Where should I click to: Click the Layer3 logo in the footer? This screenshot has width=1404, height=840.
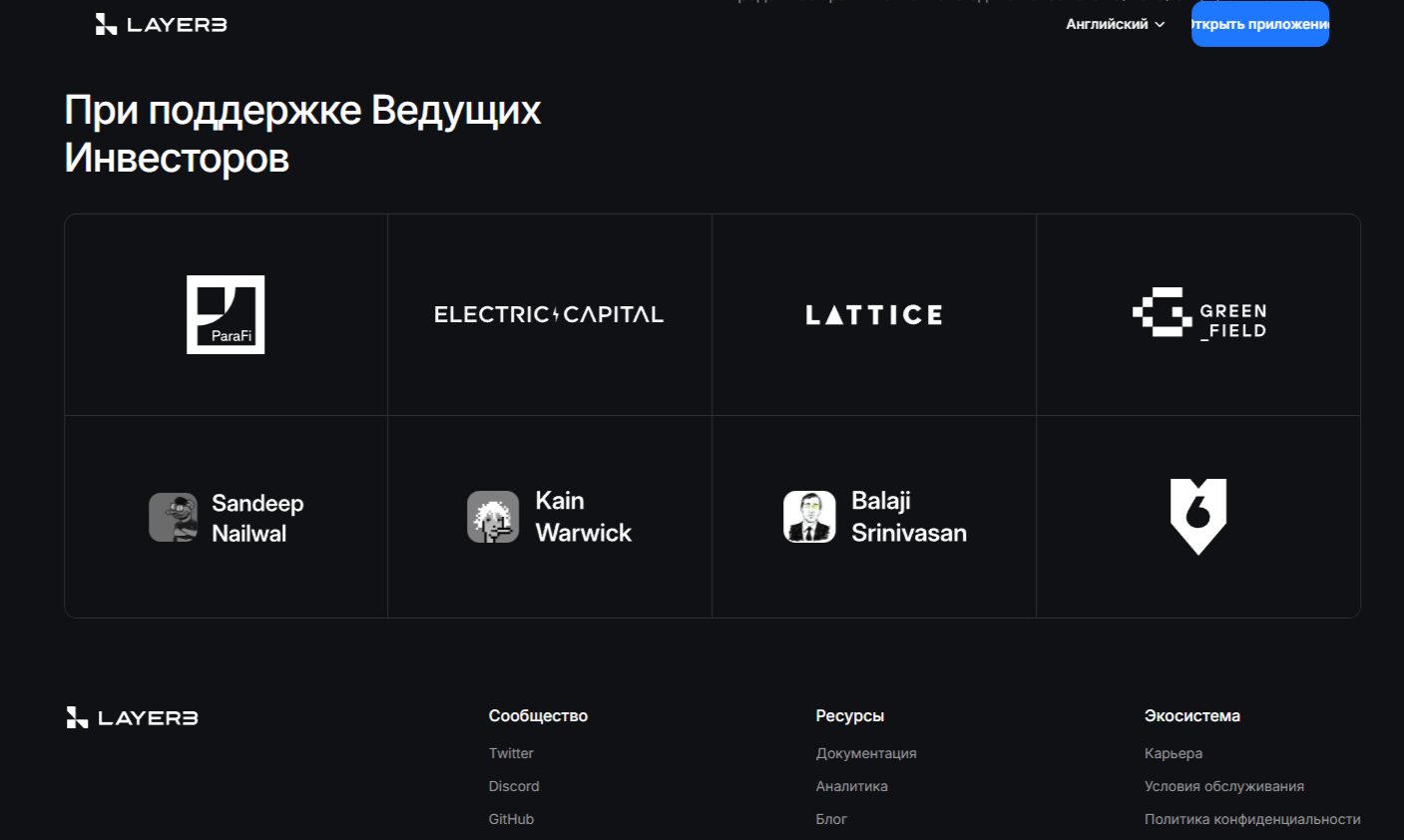coord(133,717)
